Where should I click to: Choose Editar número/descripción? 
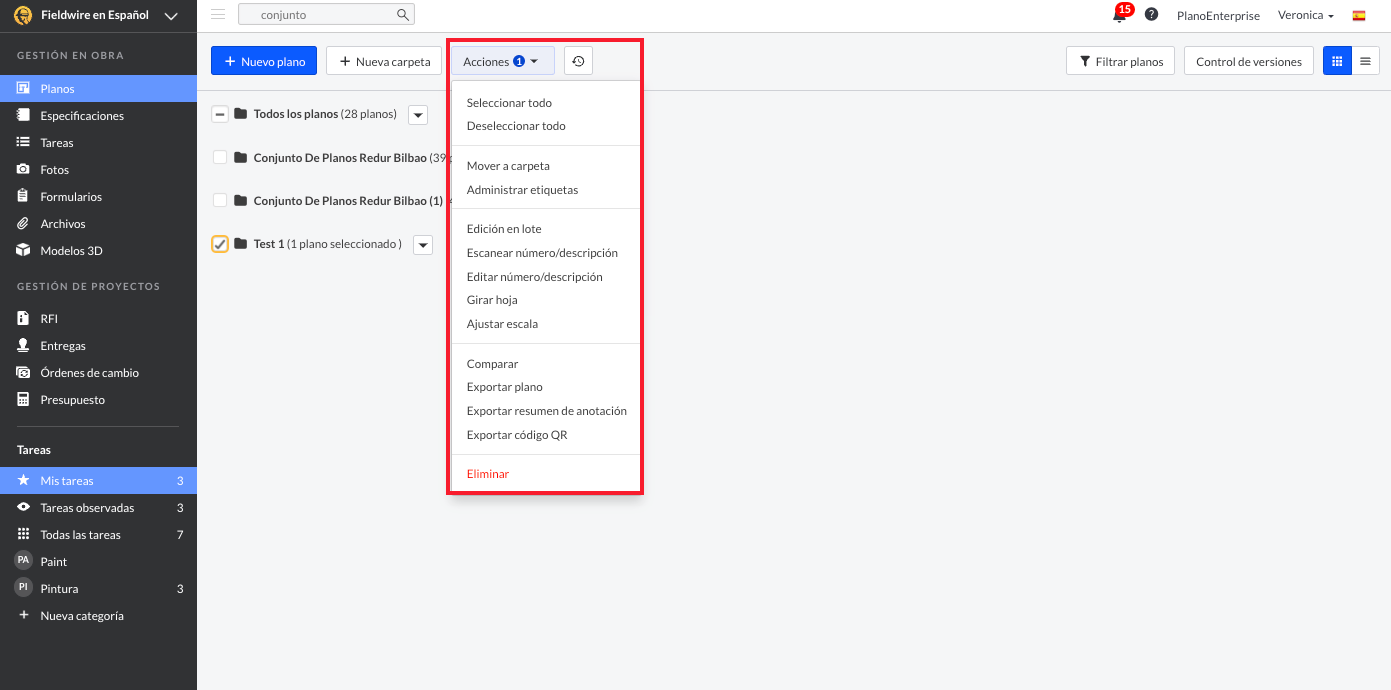[x=534, y=277]
